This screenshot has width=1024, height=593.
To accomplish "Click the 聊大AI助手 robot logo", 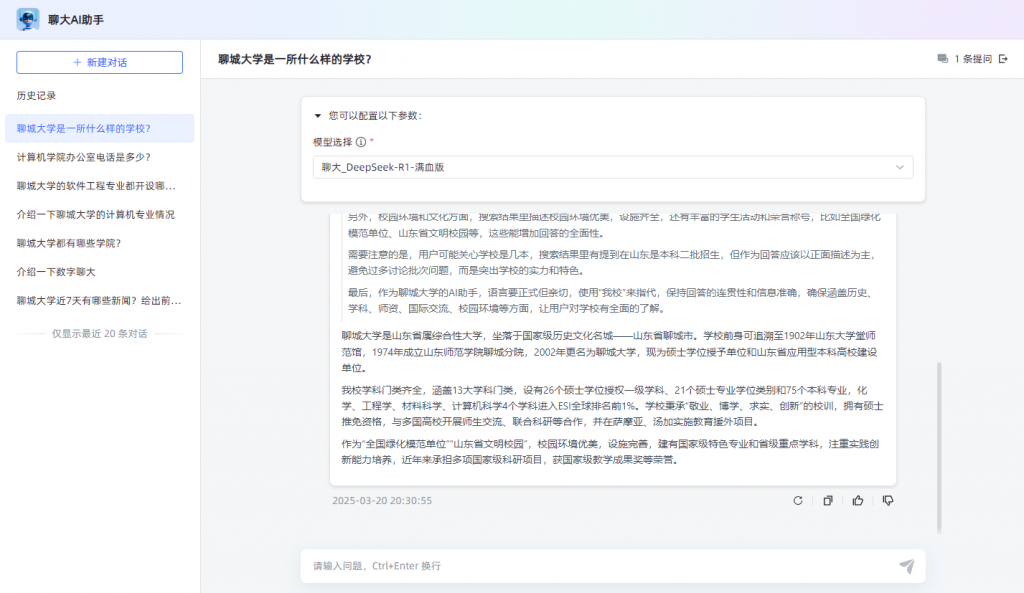I will click(28, 19).
